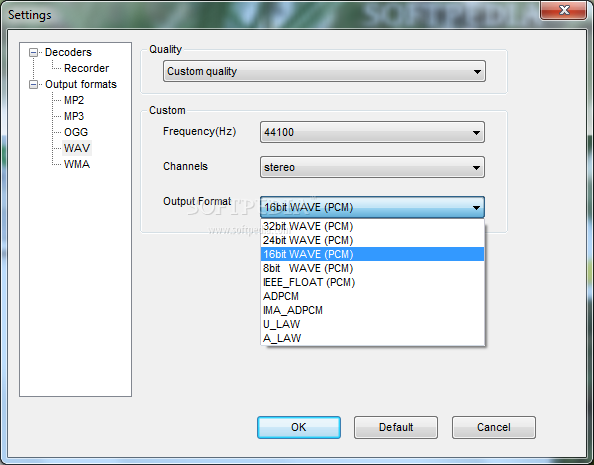Open the MP3 output format settings

[74, 116]
